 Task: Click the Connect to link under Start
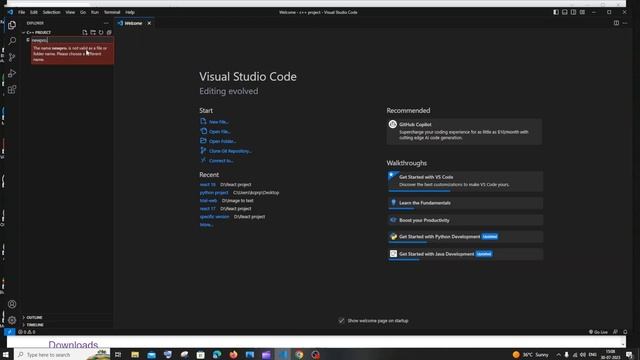tap(221, 161)
